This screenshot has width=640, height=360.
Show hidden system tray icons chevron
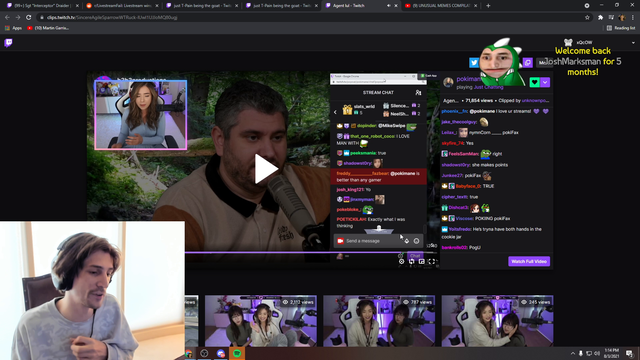[572, 353]
